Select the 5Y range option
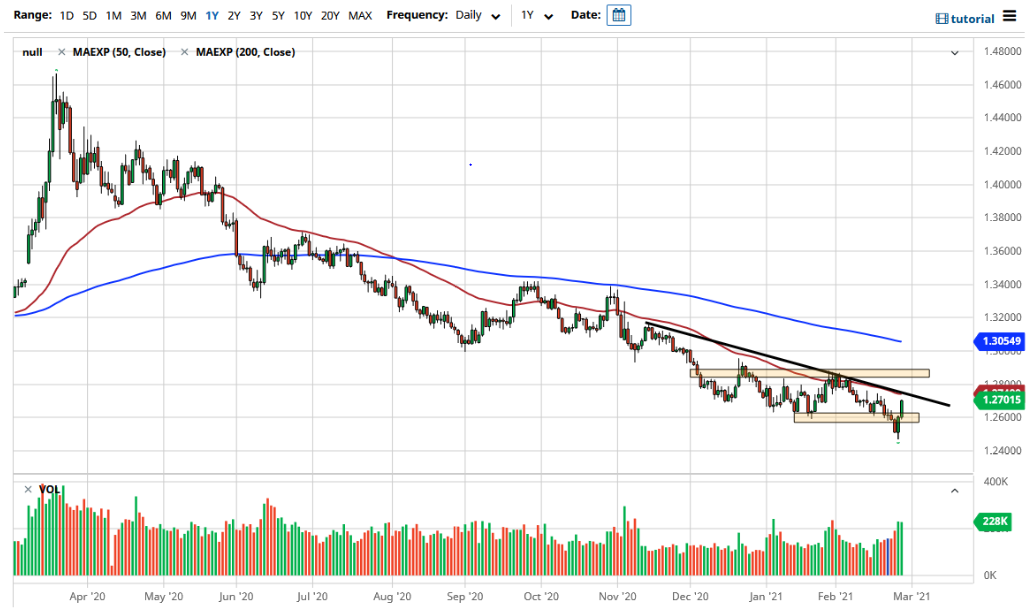1029x608 pixels. coord(278,15)
